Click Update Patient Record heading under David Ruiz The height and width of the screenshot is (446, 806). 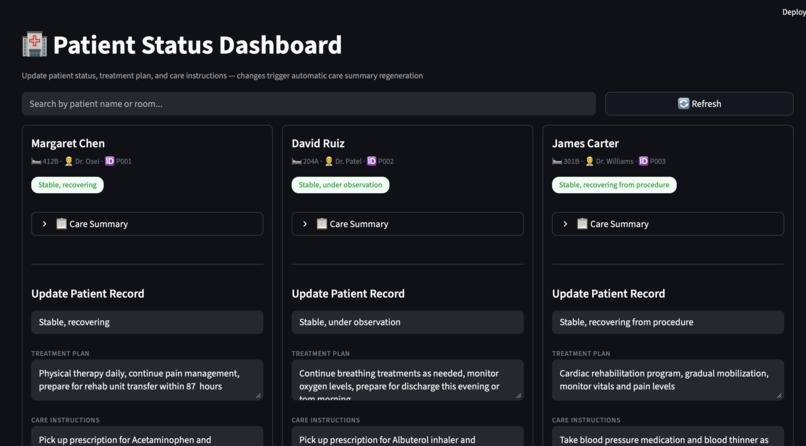[x=349, y=294]
